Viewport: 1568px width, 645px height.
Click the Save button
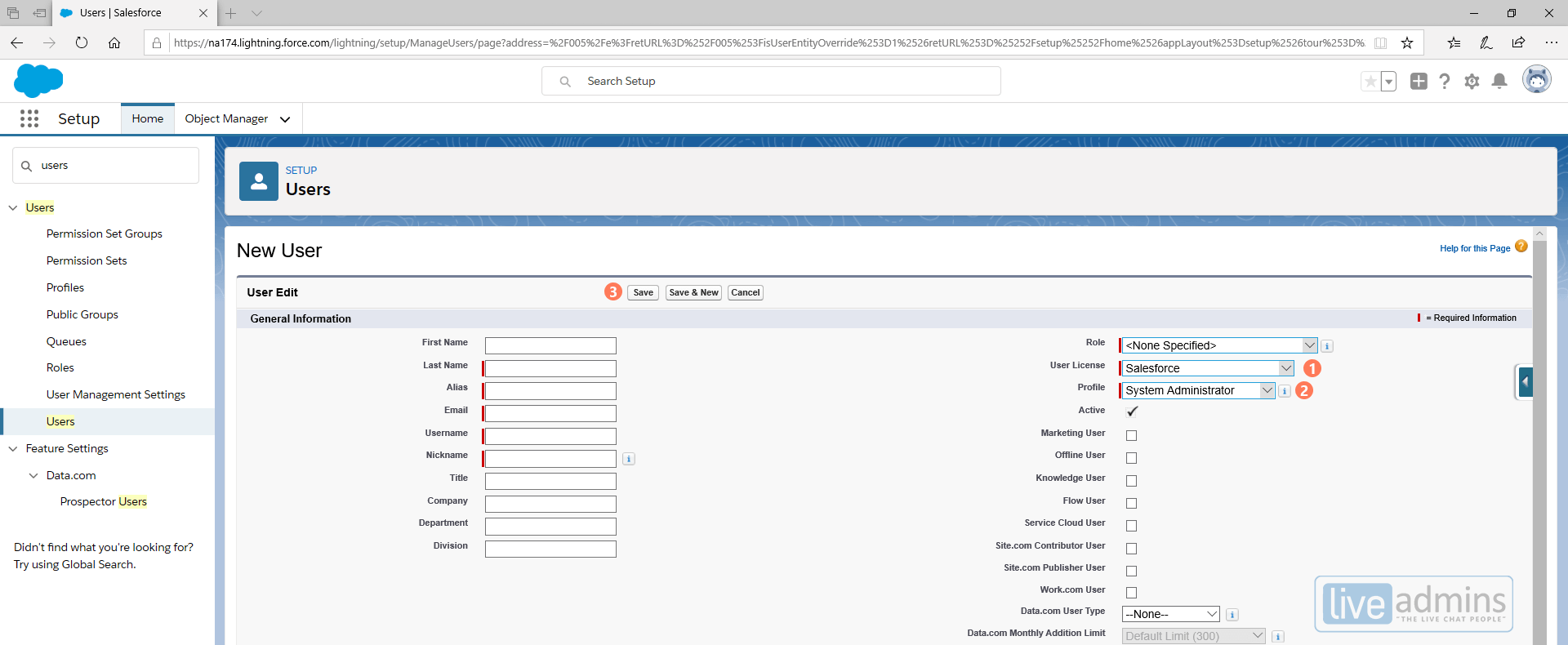pyautogui.click(x=643, y=292)
